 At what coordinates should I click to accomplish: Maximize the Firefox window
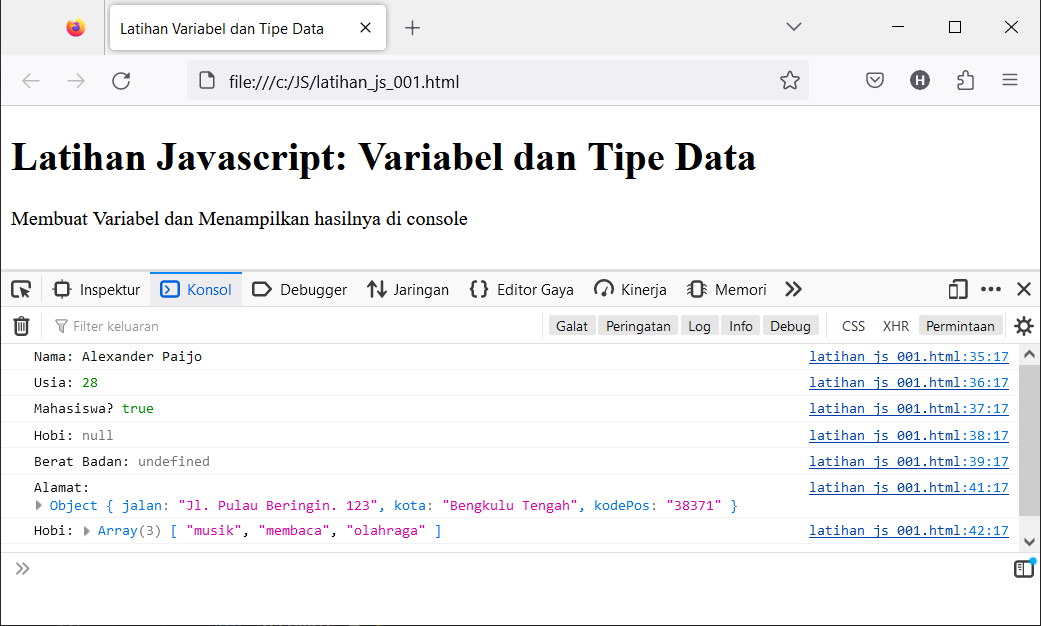tap(955, 27)
